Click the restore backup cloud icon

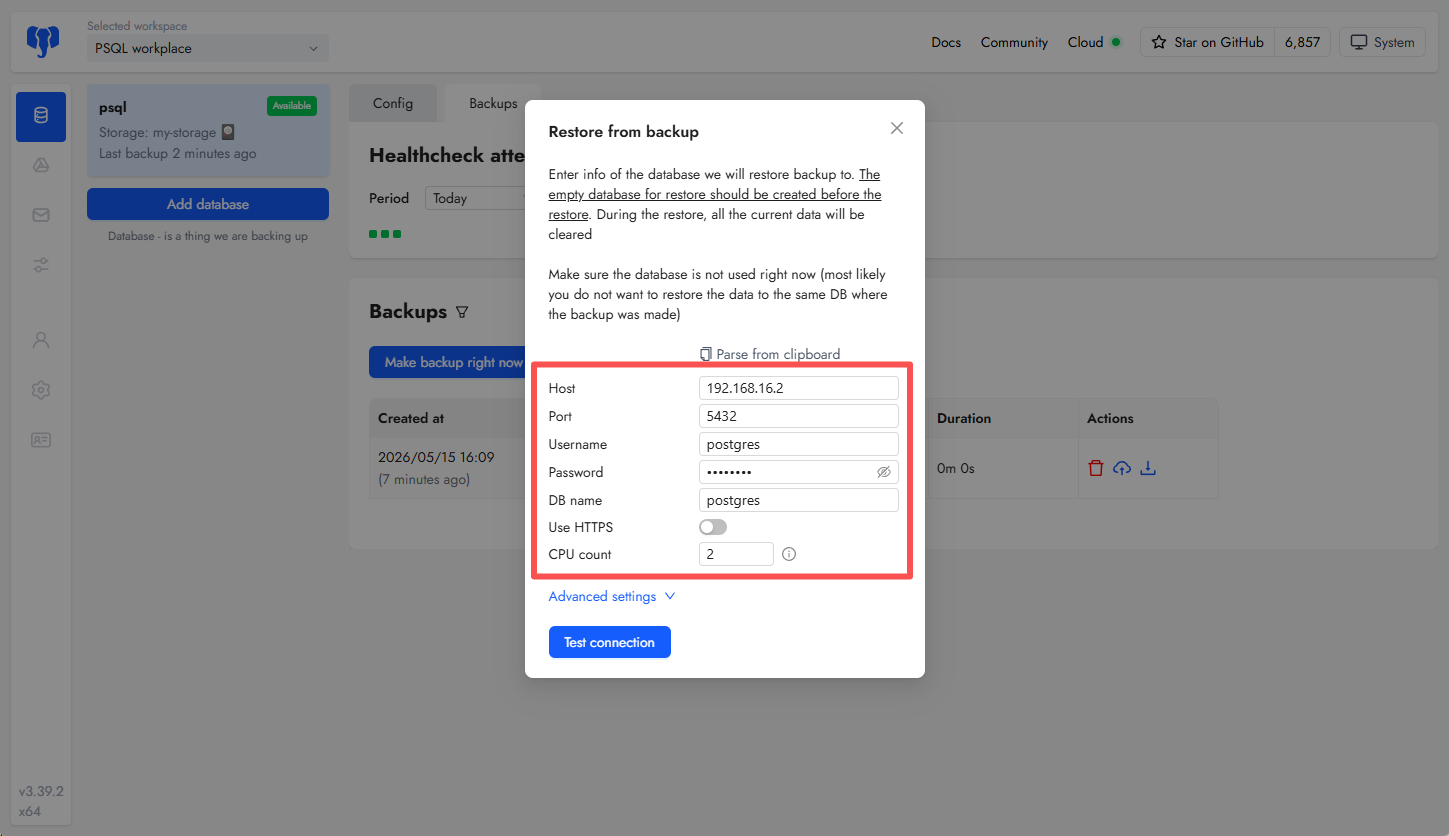(1122, 468)
